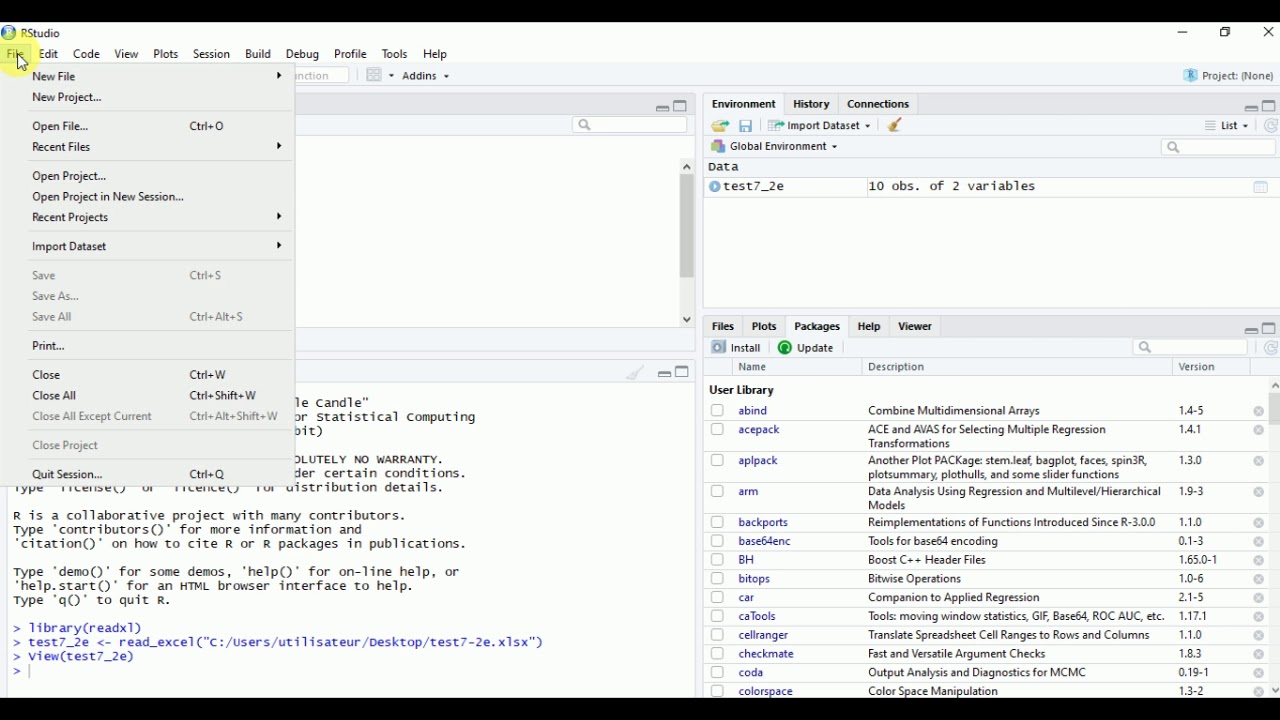Open the Addins dropdown
This screenshot has height=720, width=1280.
point(427,77)
